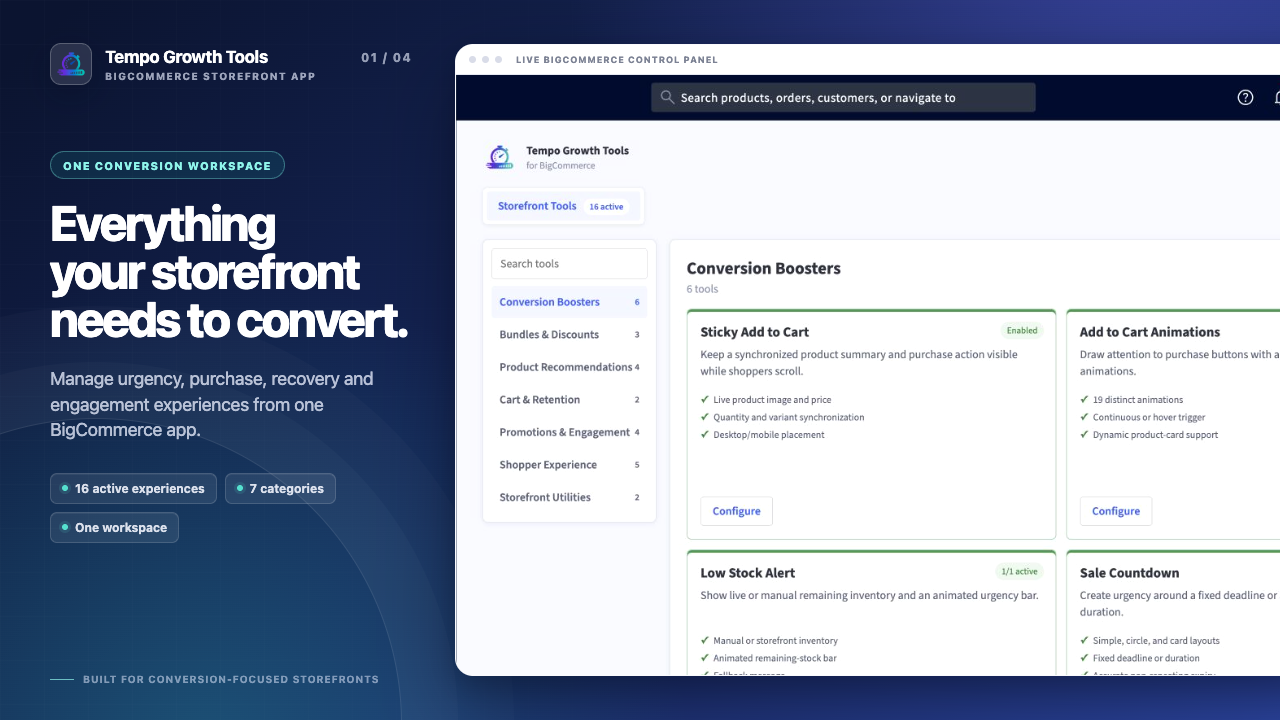Select Conversion Boosters category

click(569, 302)
